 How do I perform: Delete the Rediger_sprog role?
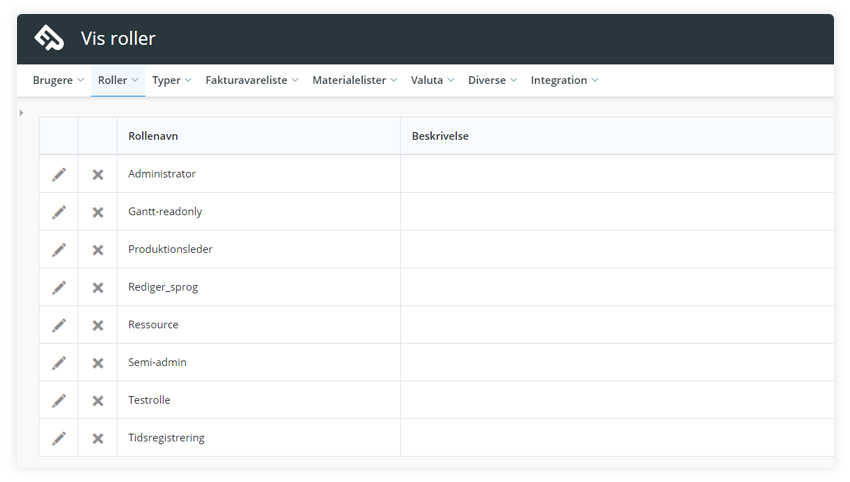point(98,287)
